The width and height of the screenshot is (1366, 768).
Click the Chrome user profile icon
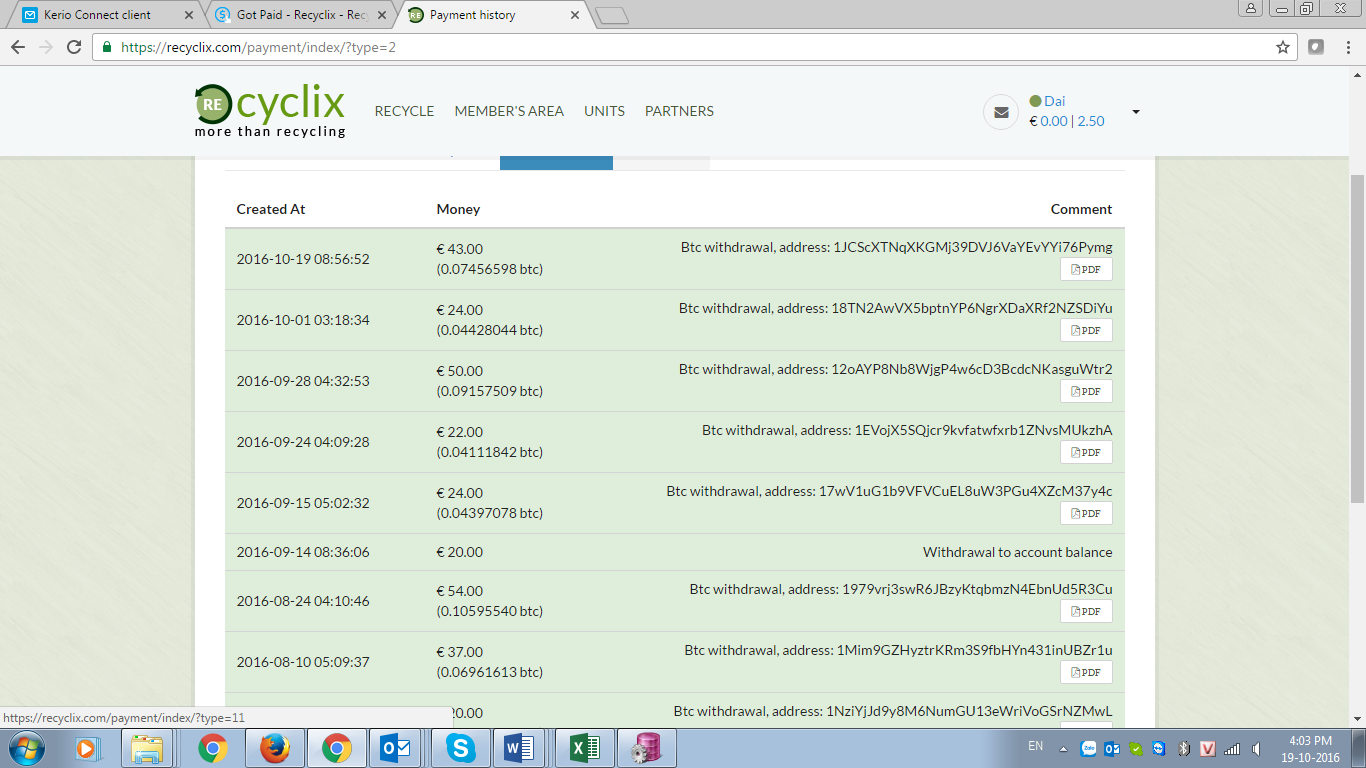[x=1250, y=8]
